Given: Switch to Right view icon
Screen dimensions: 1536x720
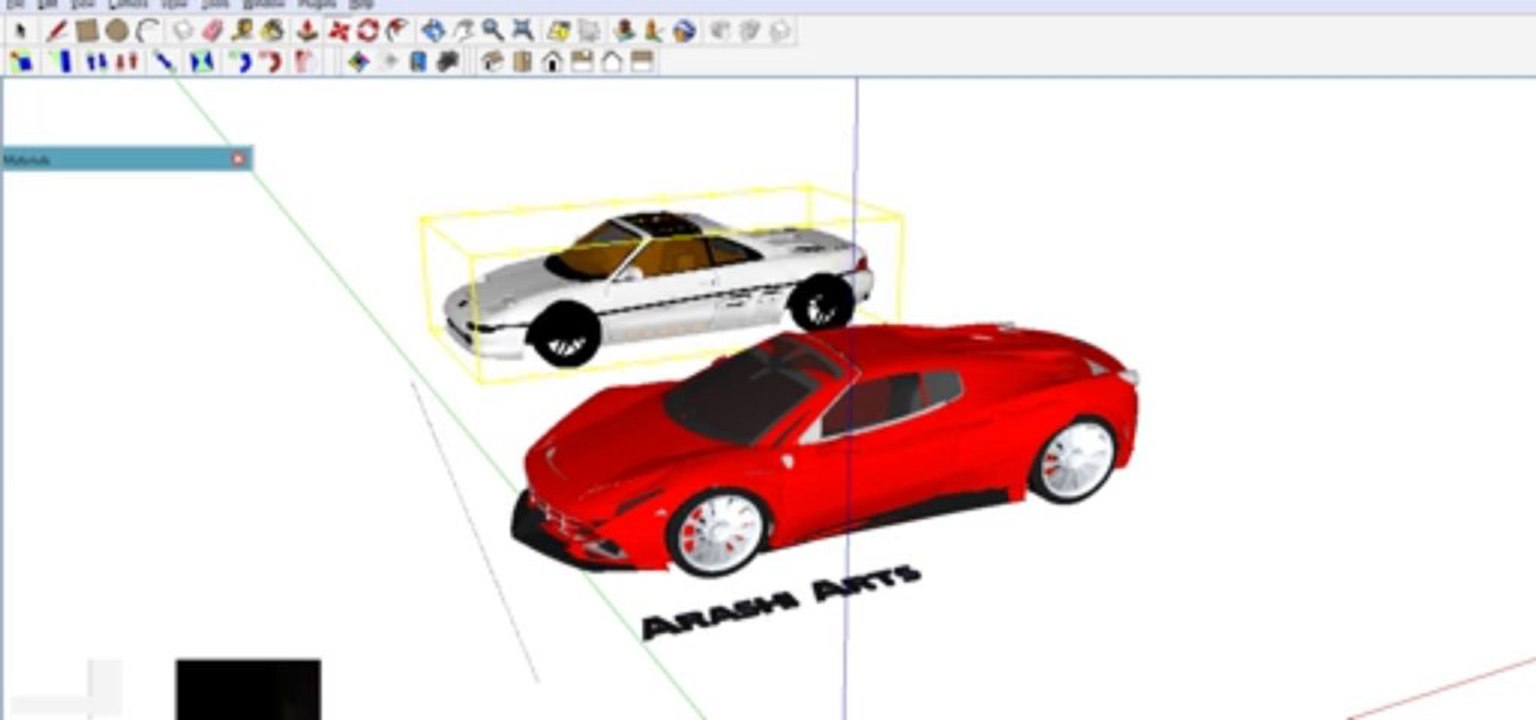Looking at the screenshot, I should tap(582, 62).
